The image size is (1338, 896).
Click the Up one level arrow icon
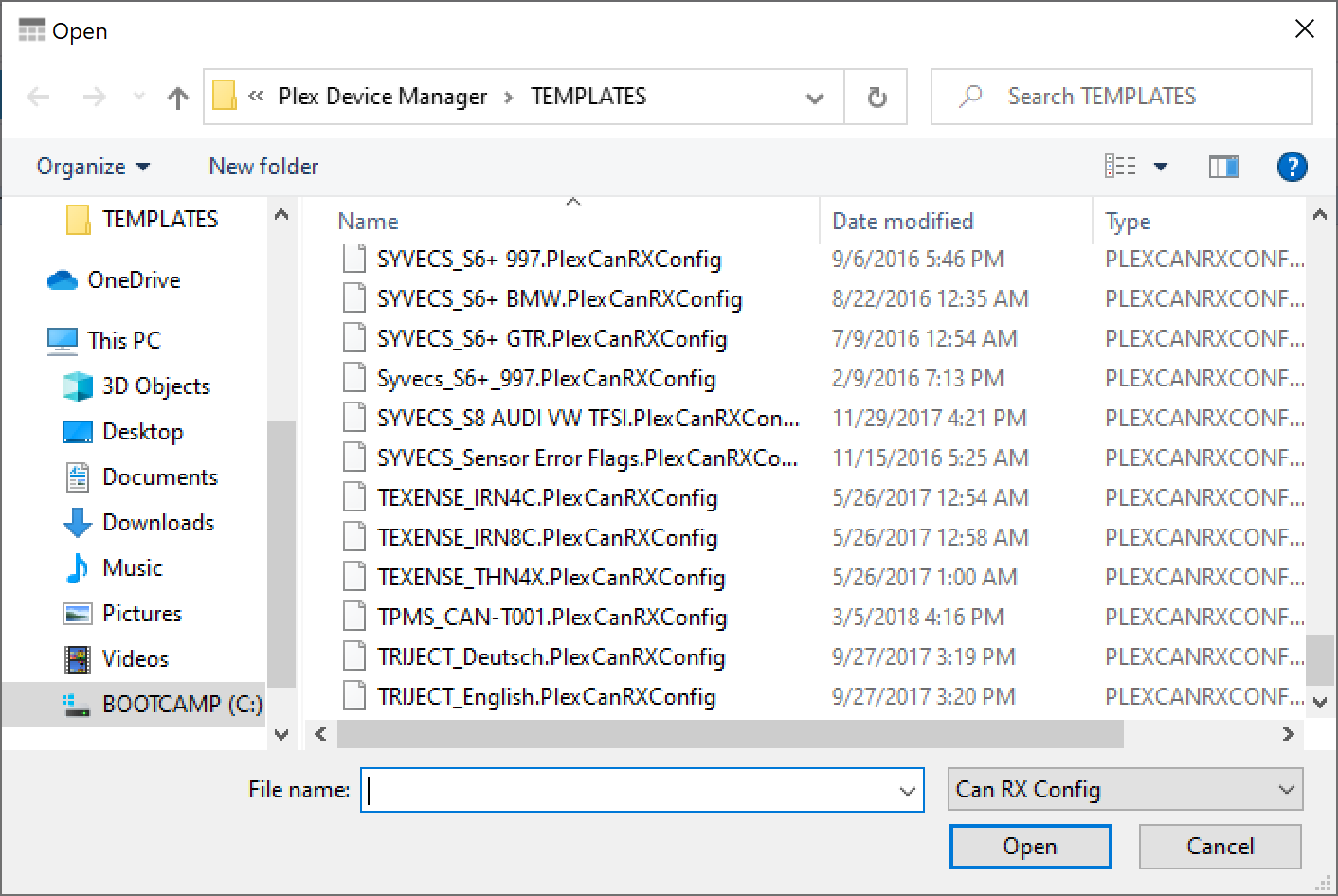pyautogui.click(x=177, y=98)
